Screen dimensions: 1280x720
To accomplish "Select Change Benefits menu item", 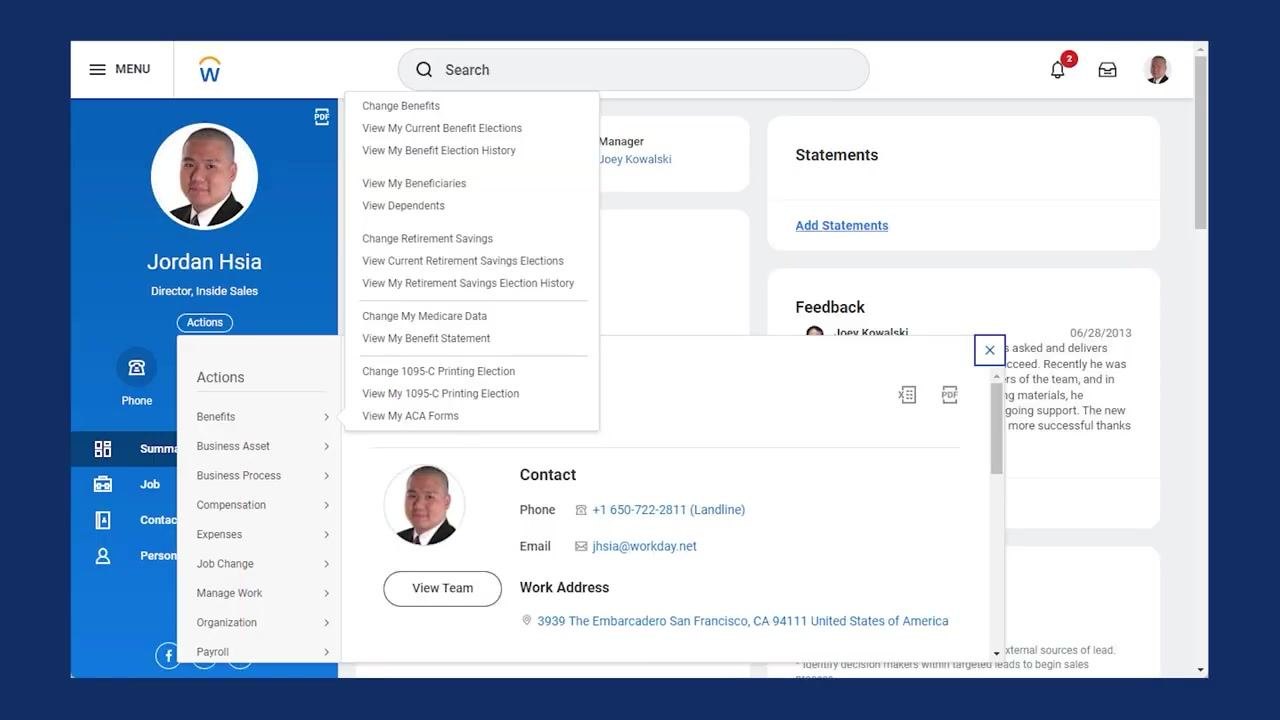I will point(401,106).
